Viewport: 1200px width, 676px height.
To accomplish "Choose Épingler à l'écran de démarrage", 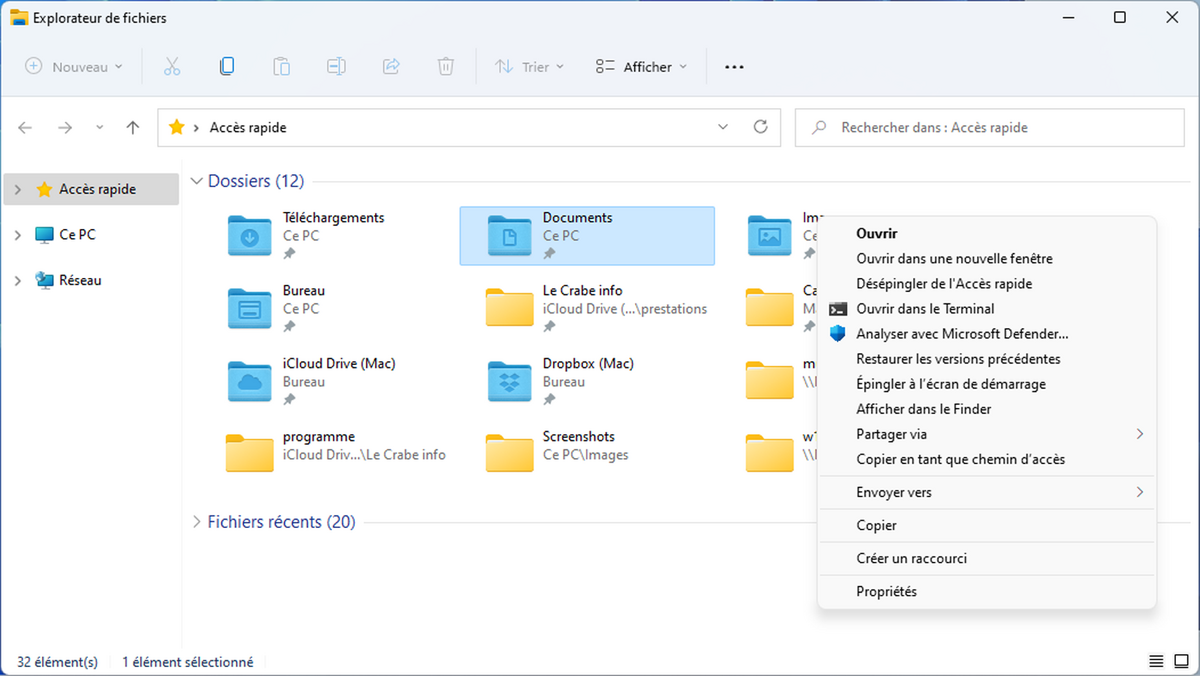I will 987,384.
